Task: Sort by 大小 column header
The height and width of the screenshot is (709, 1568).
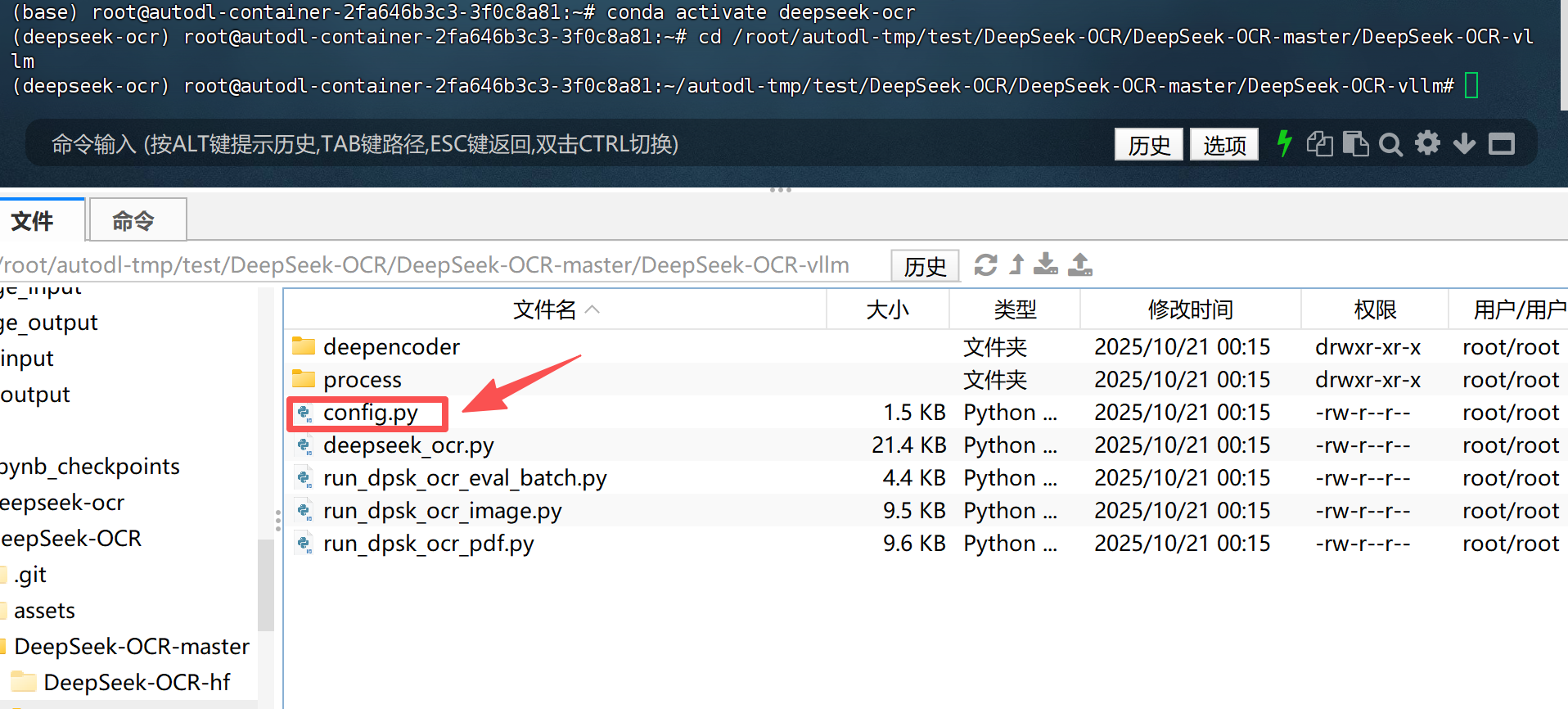Action: click(x=888, y=309)
